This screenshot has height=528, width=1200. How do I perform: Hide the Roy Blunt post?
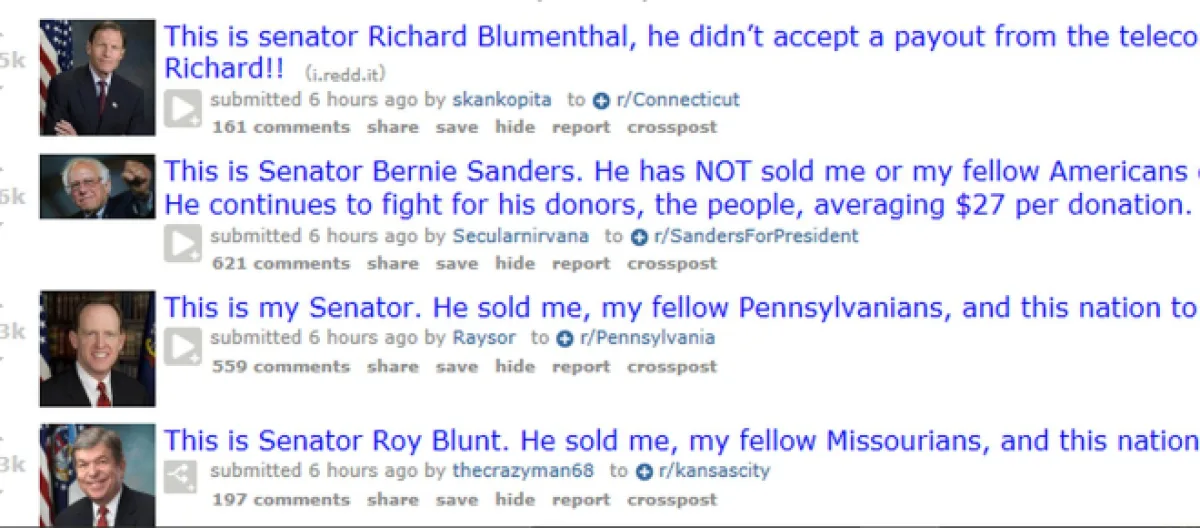coord(515,499)
